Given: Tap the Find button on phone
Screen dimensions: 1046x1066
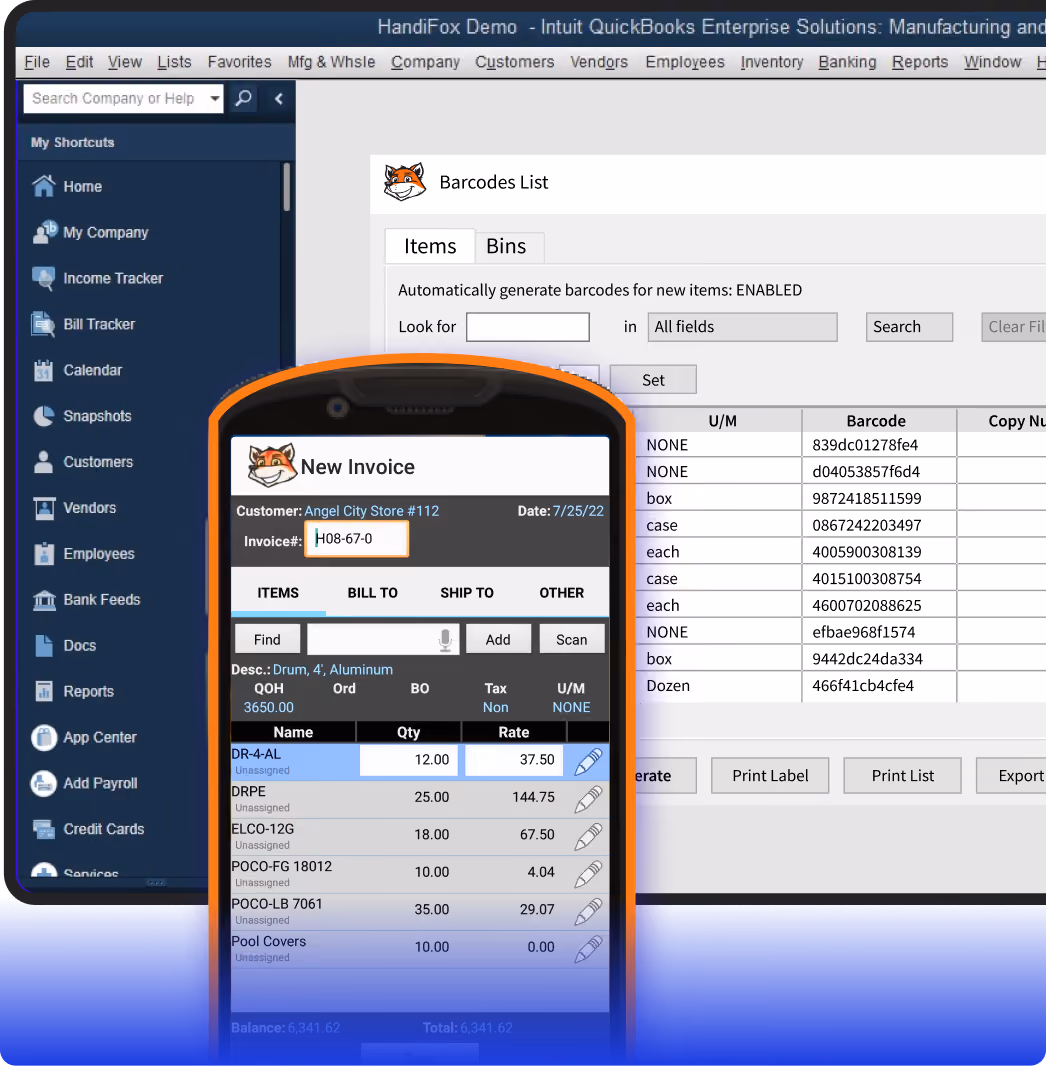Looking at the screenshot, I should 267,640.
